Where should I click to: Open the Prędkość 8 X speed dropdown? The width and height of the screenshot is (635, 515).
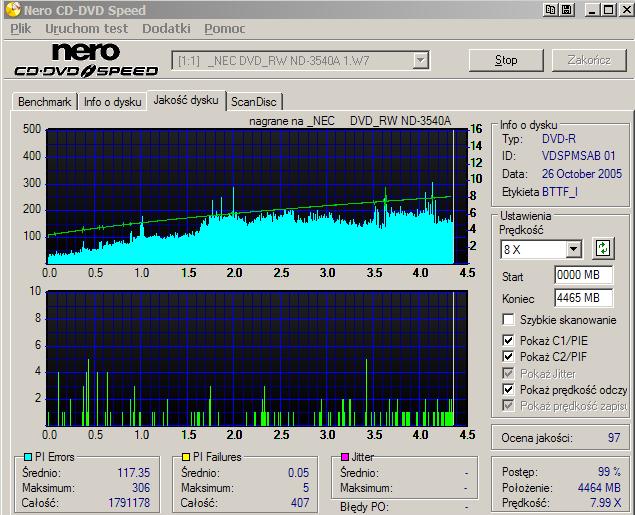tap(573, 249)
